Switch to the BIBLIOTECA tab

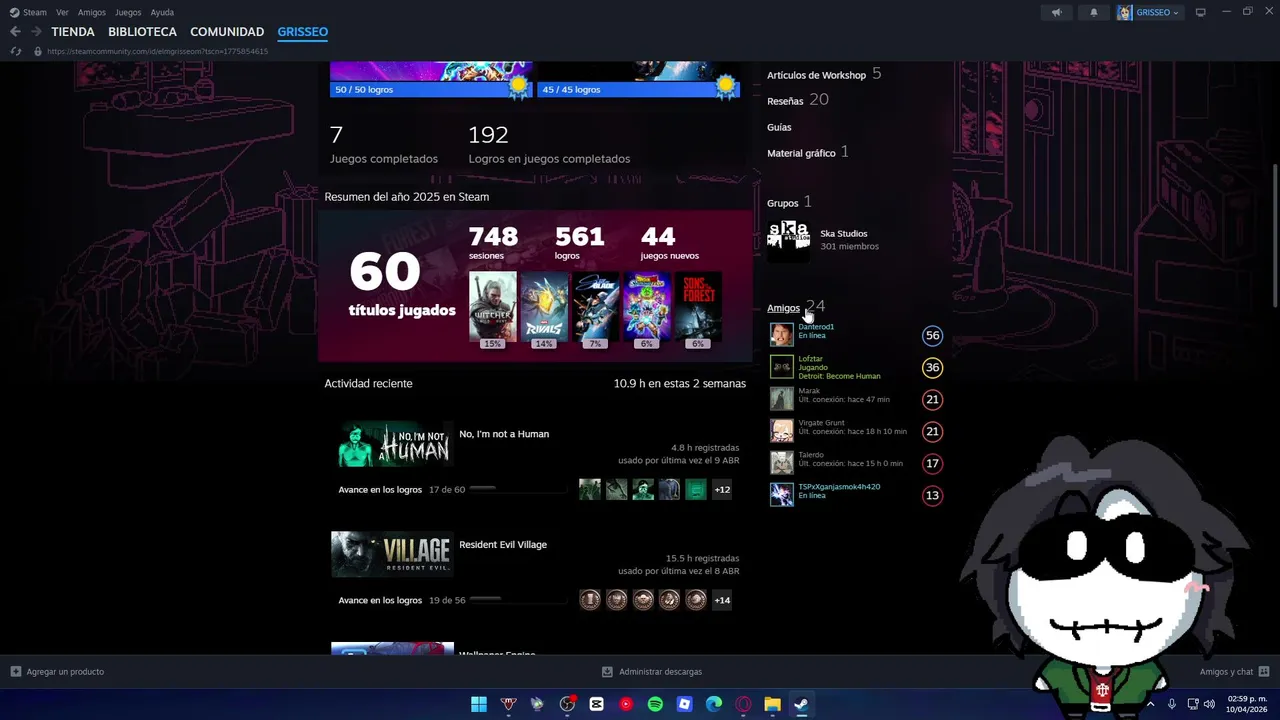point(142,32)
